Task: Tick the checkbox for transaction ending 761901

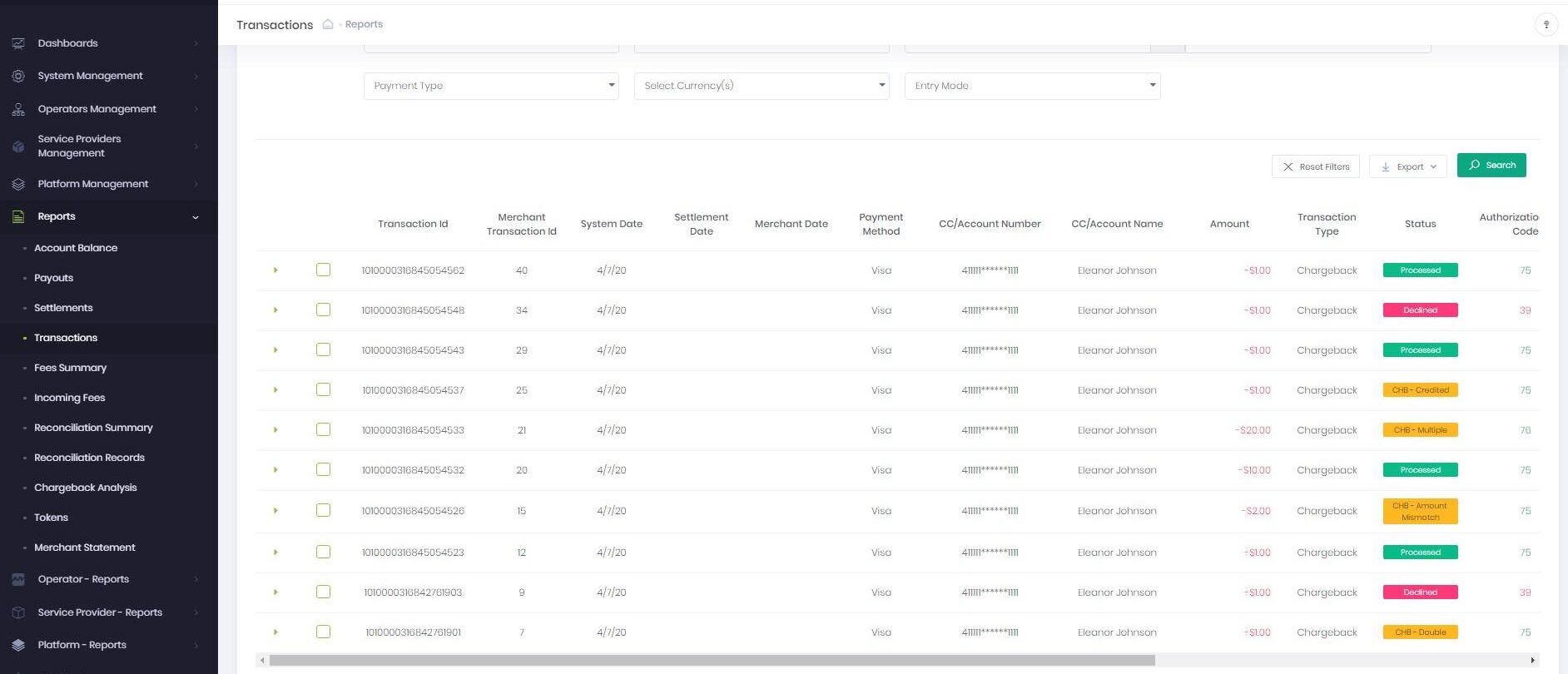Action: point(323,632)
